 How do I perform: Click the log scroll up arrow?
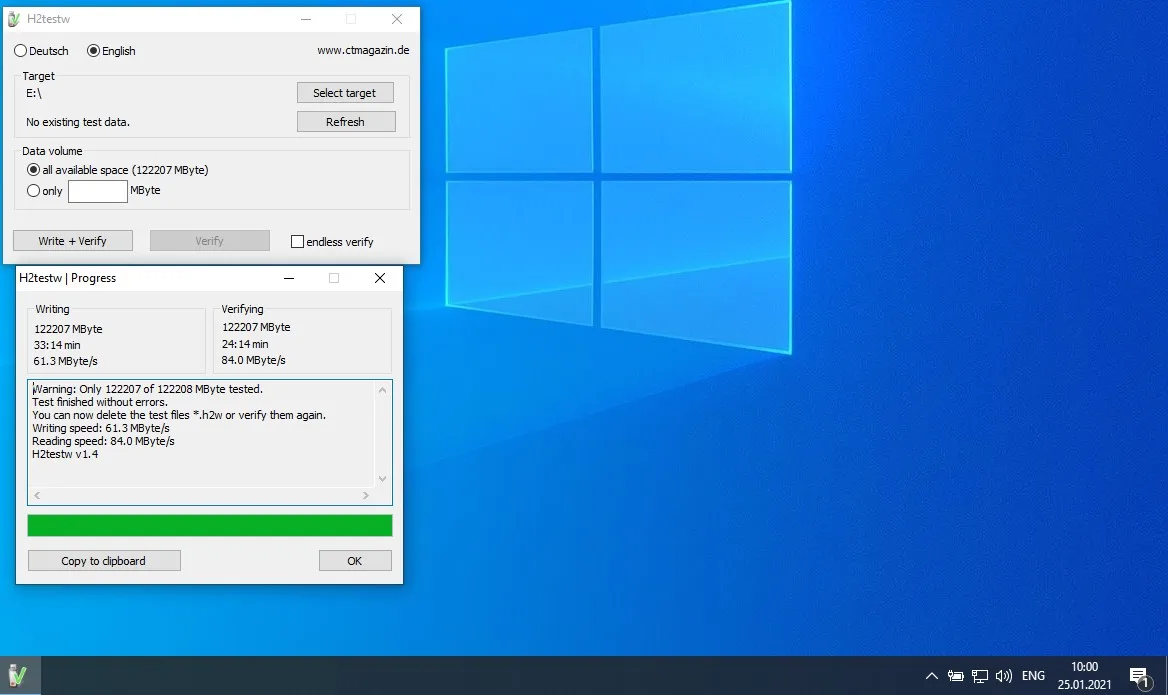point(383,390)
